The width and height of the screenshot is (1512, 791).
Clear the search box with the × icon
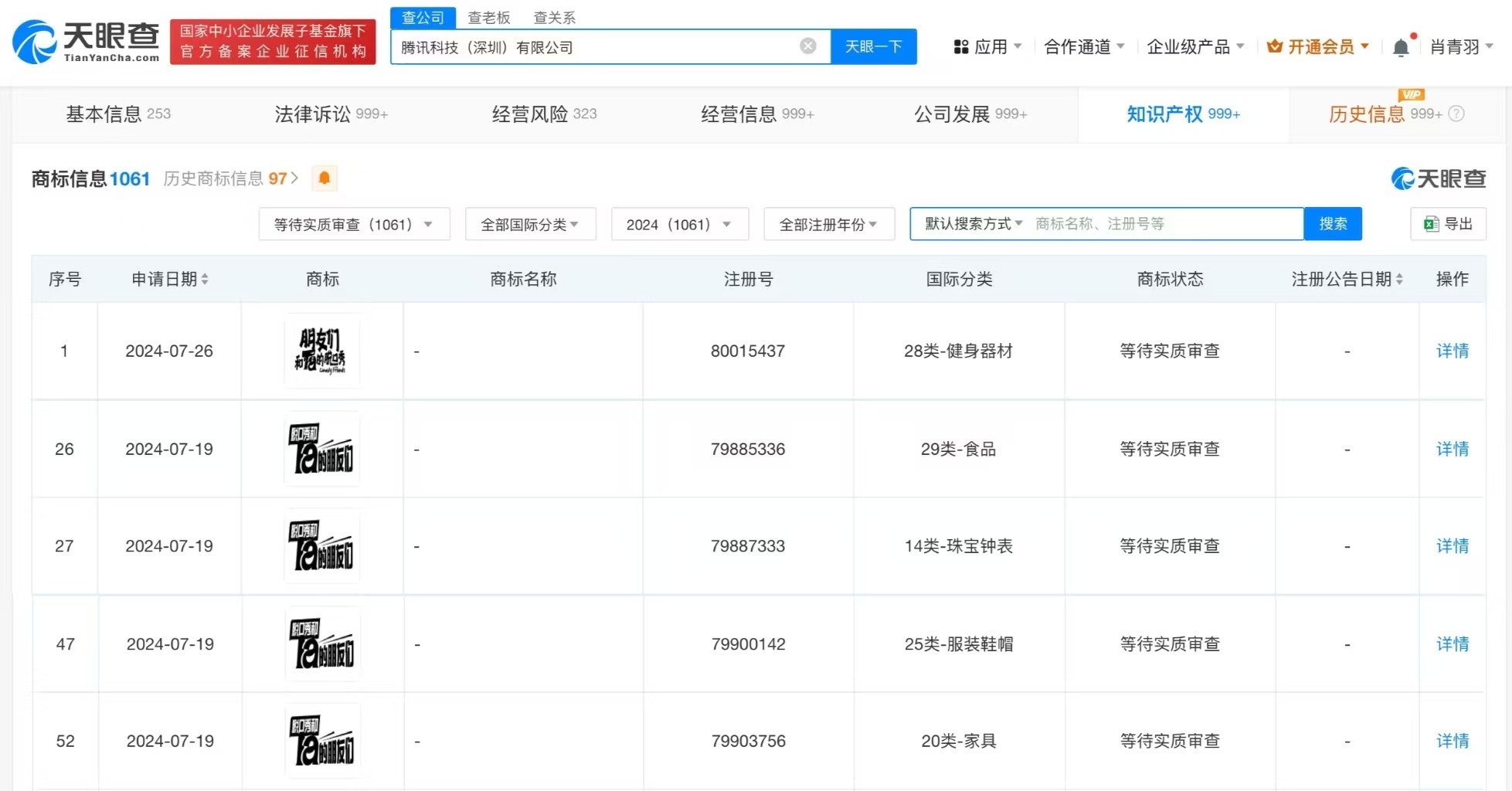click(x=808, y=46)
